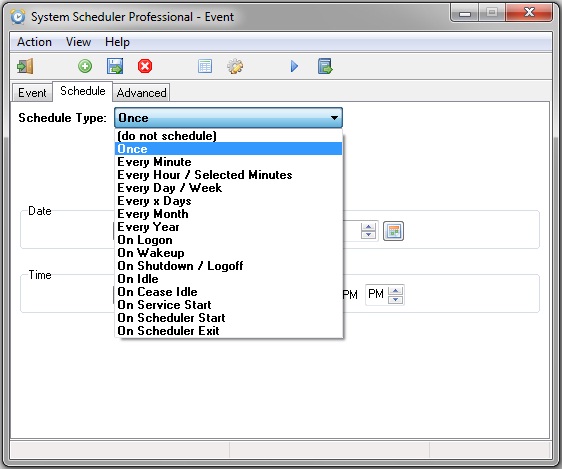
Task: Click the red delete event icon
Action: pos(145,66)
